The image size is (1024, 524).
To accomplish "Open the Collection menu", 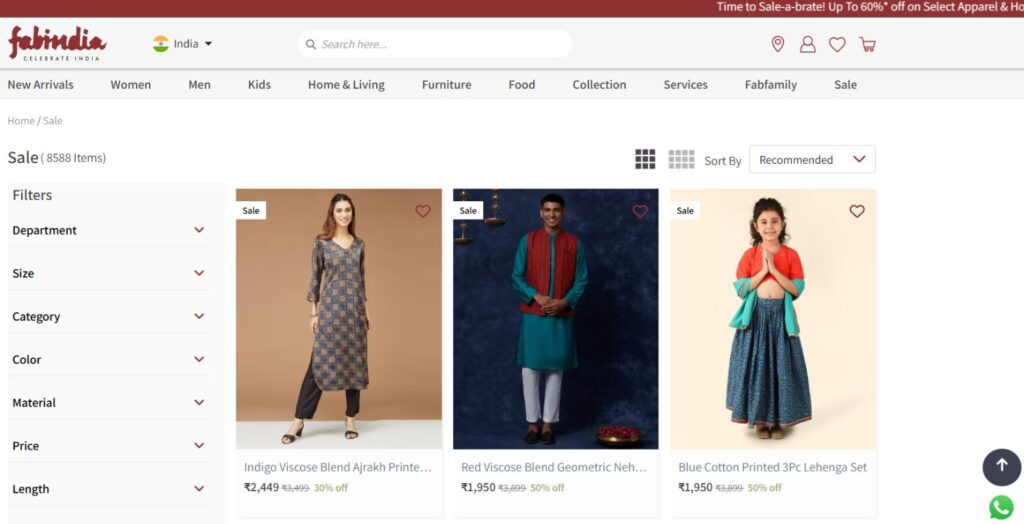I will point(600,84).
